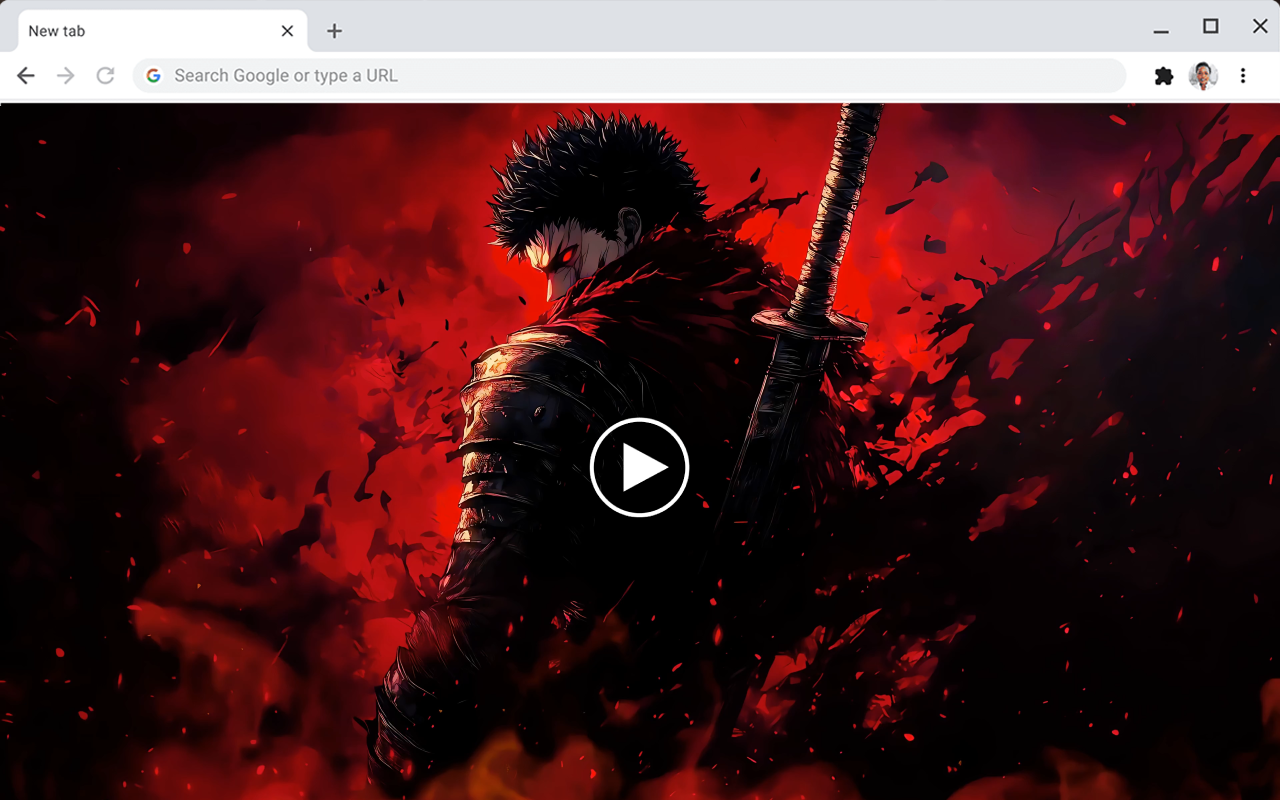Image resolution: width=1280 pixels, height=800 pixels.
Task: Play the wallpaper video
Action: pyautogui.click(x=640, y=467)
